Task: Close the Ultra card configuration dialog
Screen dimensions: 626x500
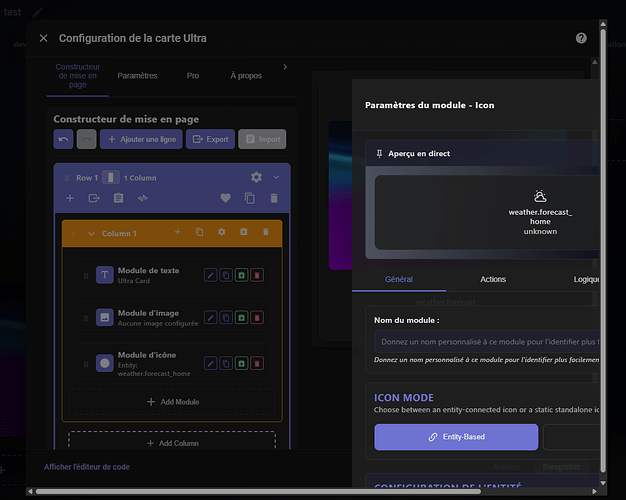Action: pyautogui.click(x=44, y=38)
